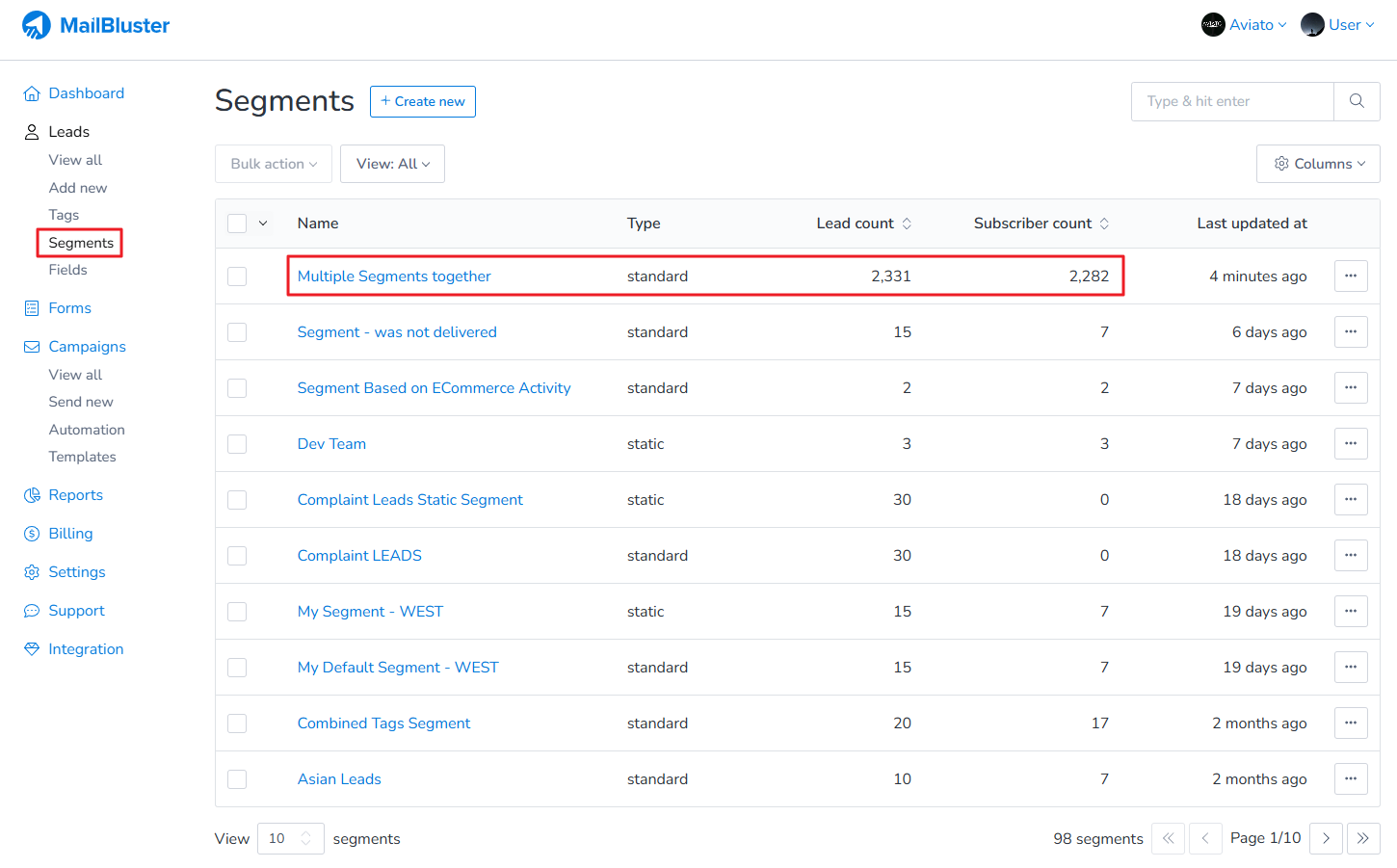Screen dimensions: 1397x868
Task: Sort by Lead count column
Action: coord(907,224)
